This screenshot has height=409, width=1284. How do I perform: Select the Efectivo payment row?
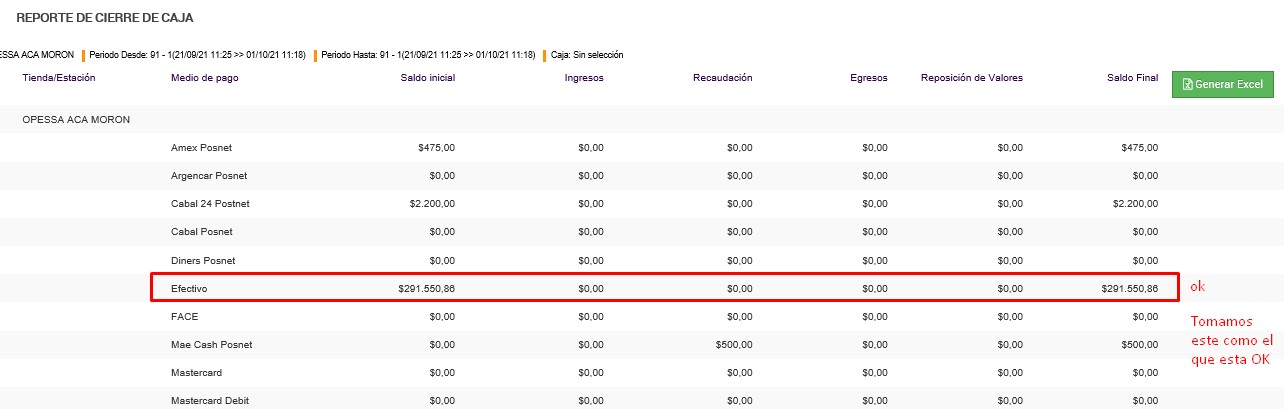click(189, 288)
